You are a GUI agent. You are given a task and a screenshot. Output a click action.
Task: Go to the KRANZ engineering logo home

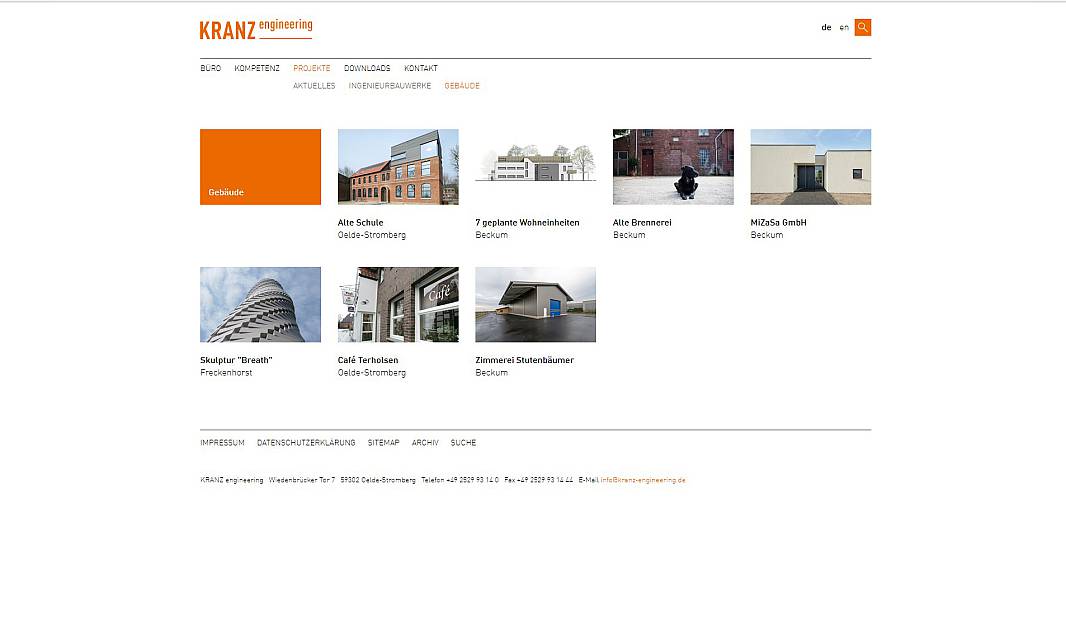click(x=256, y=29)
